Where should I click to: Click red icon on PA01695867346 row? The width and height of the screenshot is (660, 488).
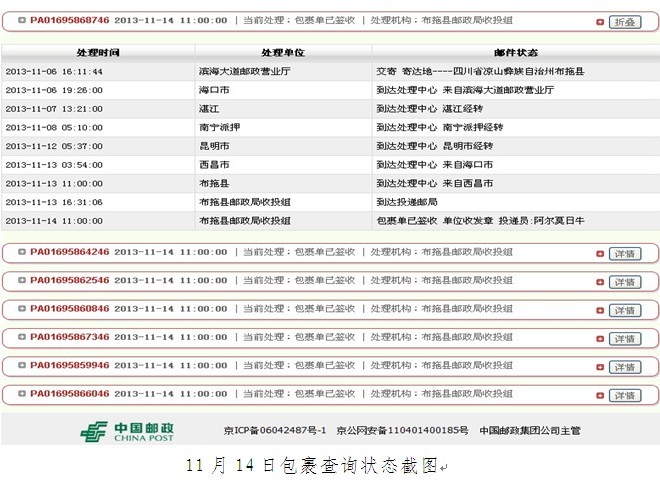click(x=599, y=339)
